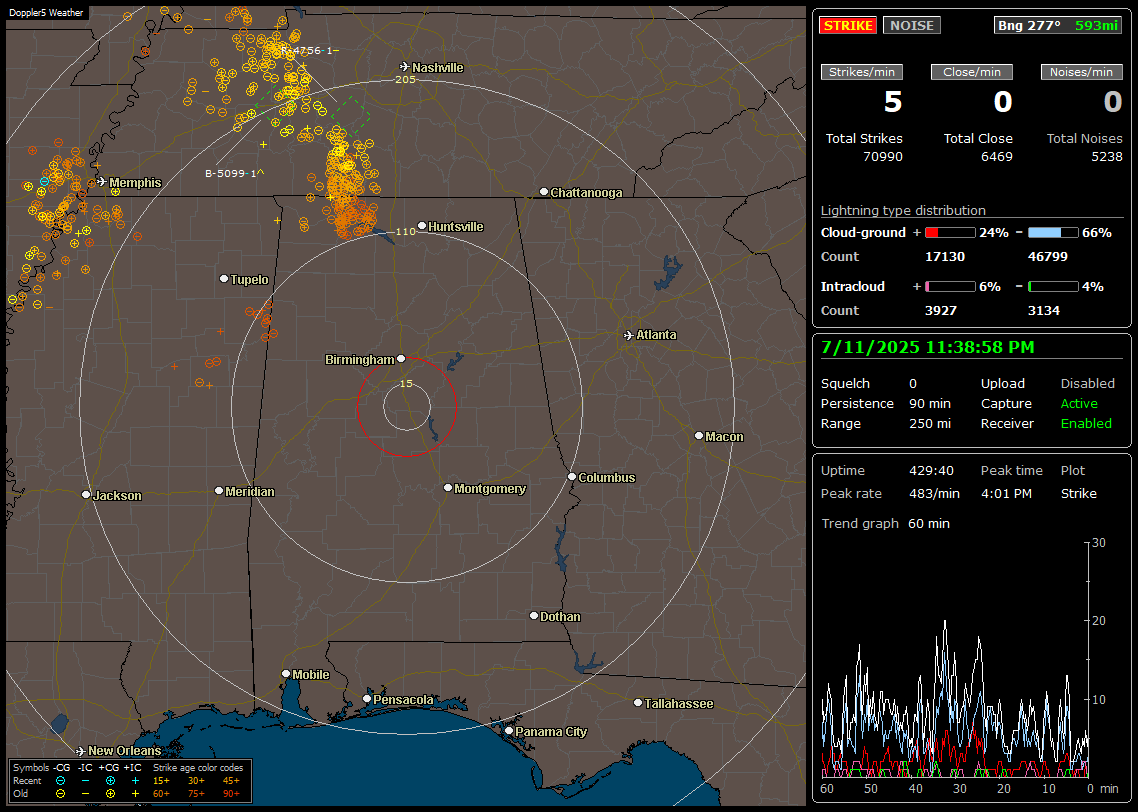This screenshot has height=812, width=1138.
Task: Select the Huntsville city marker dot
Action: (x=422, y=226)
